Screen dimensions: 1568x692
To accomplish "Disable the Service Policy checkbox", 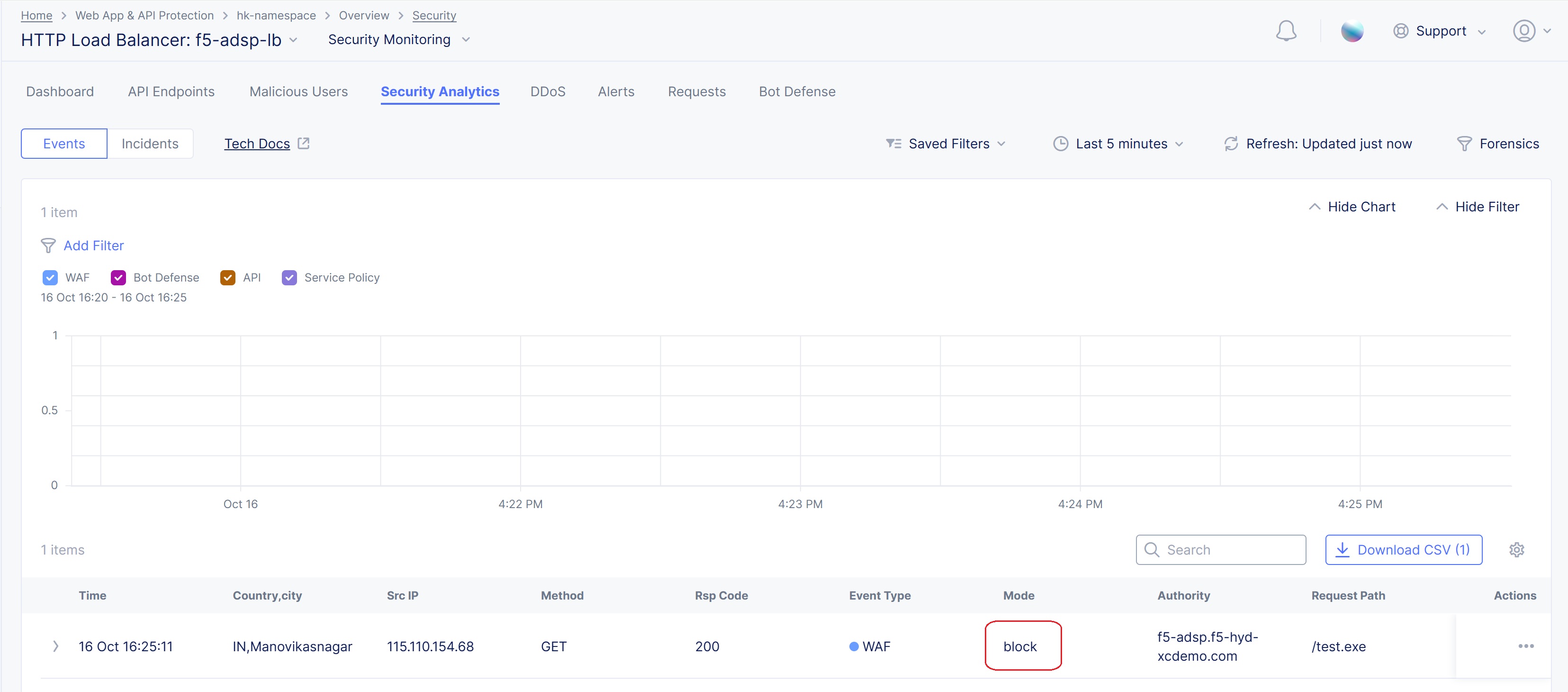I will click(289, 277).
